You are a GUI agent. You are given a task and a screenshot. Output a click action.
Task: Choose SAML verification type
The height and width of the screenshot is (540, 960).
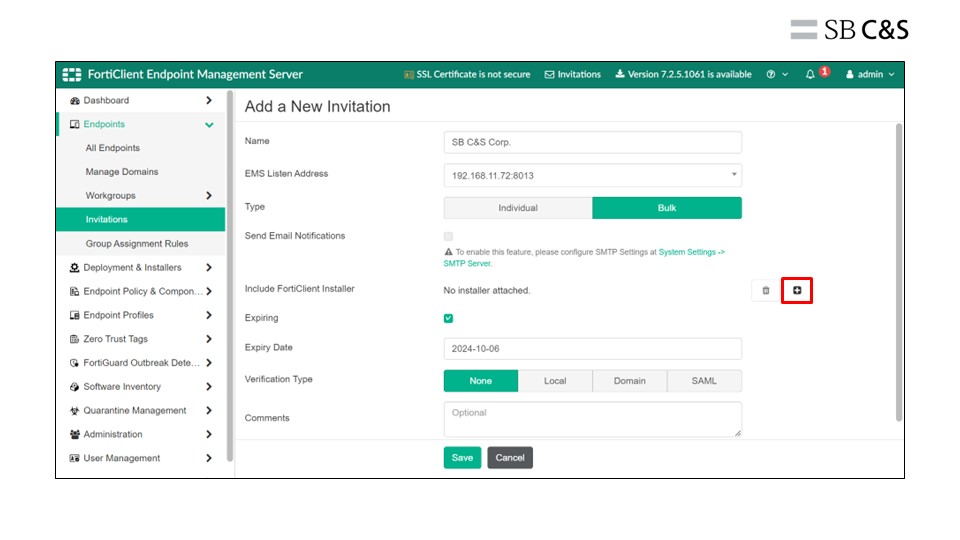[x=704, y=381]
